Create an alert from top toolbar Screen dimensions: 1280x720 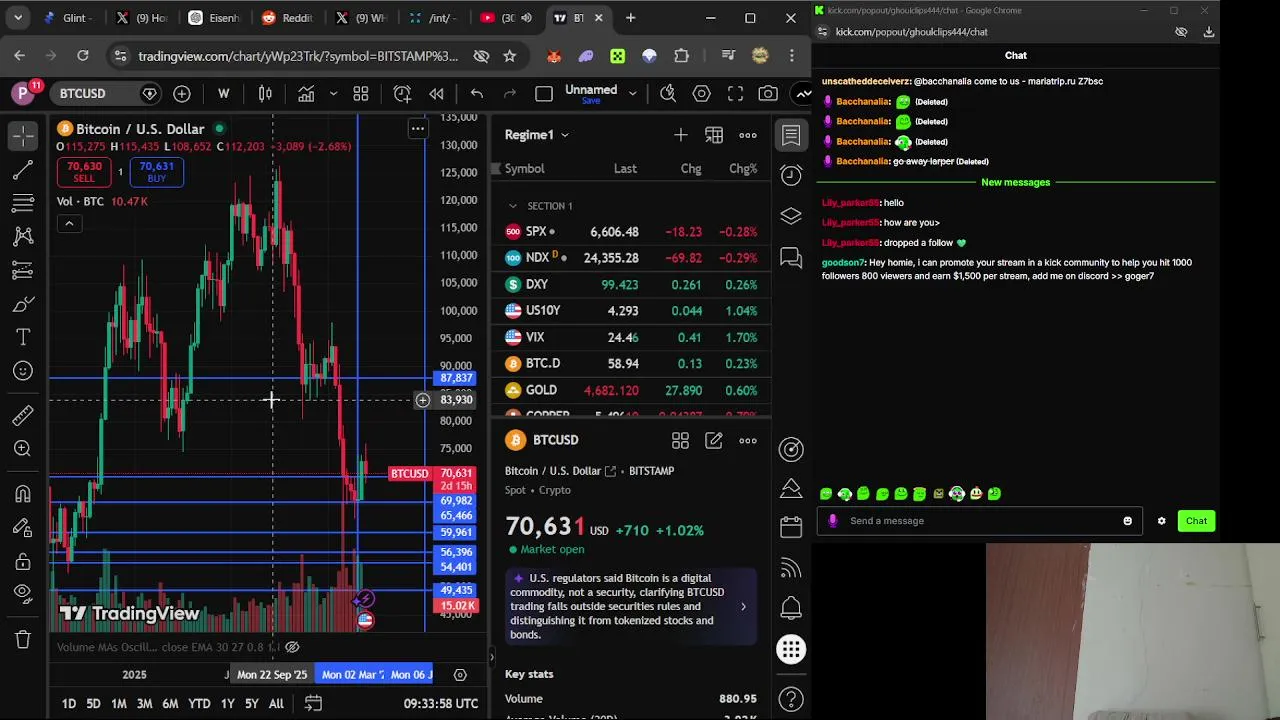click(402, 93)
